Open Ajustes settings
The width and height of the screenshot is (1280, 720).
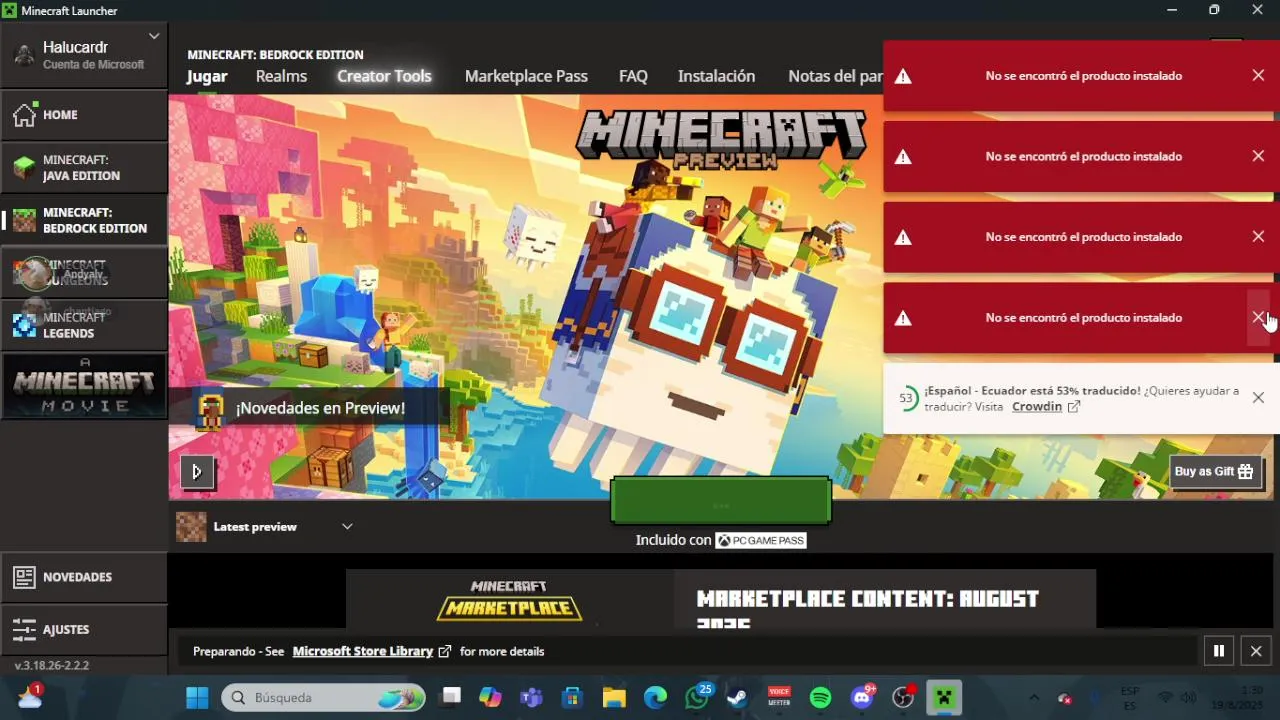pos(84,629)
